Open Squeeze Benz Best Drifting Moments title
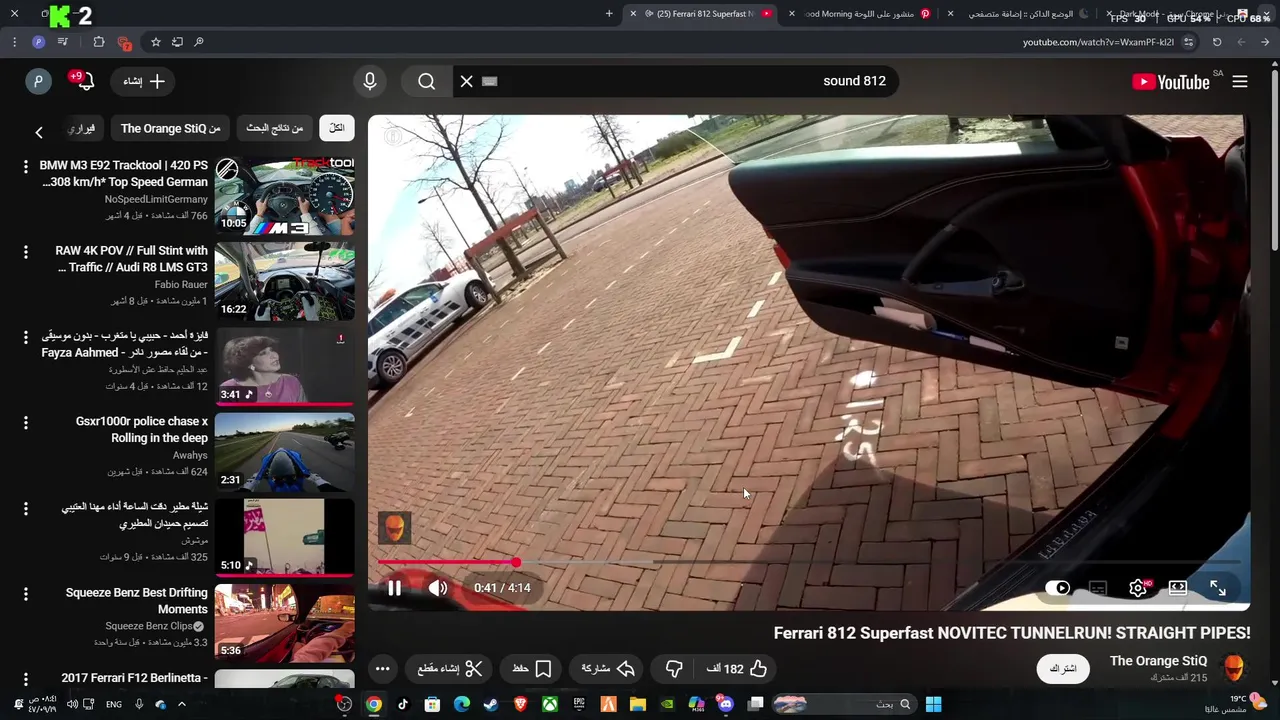Screen dimensions: 1280x720 coord(137,601)
